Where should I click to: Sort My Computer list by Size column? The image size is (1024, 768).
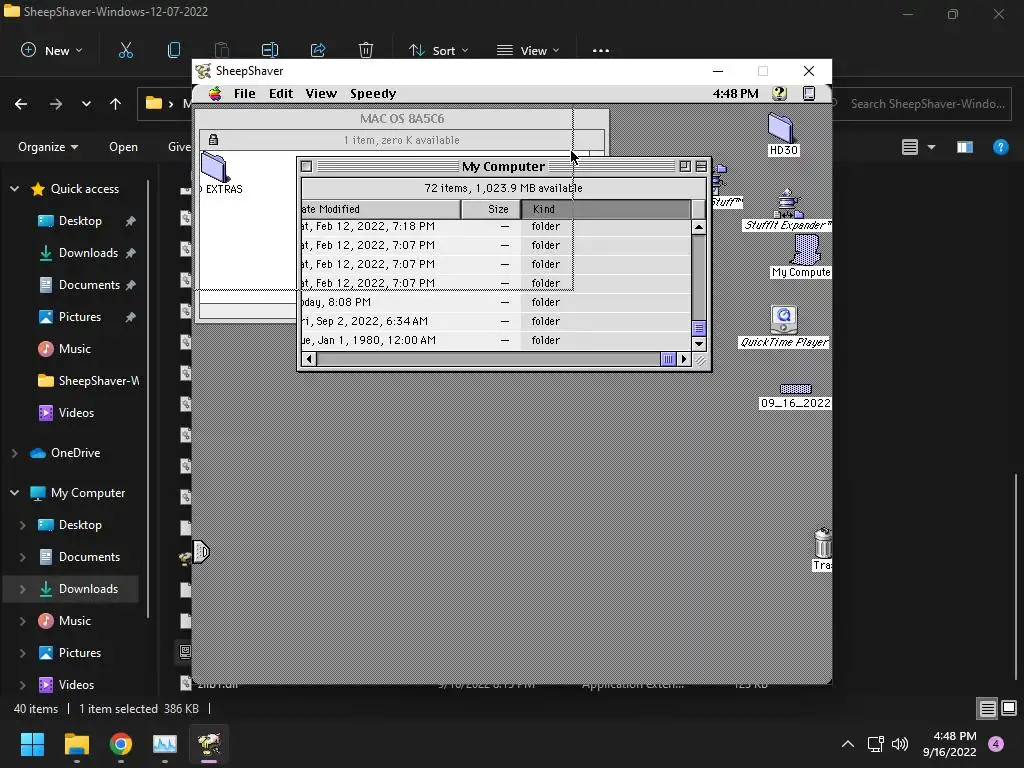pos(490,209)
